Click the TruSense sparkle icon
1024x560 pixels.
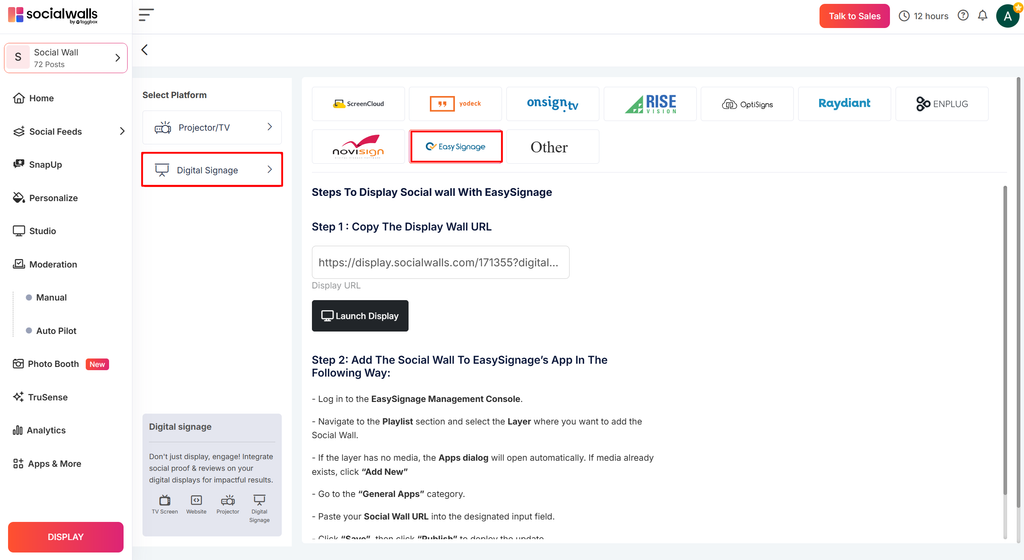(x=18, y=397)
